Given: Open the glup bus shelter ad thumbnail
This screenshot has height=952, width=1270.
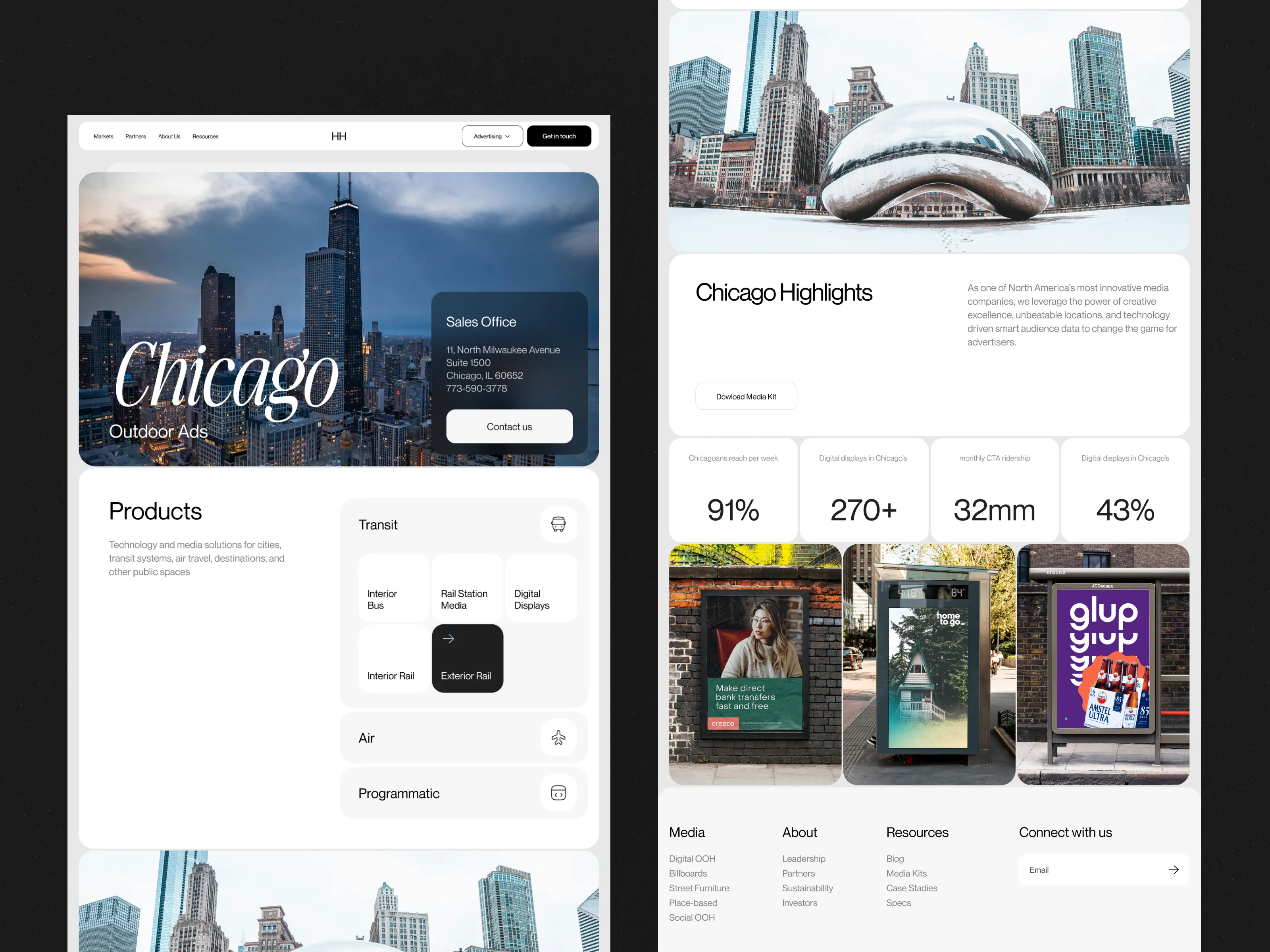Looking at the screenshot, I should tap(1103, 664).
